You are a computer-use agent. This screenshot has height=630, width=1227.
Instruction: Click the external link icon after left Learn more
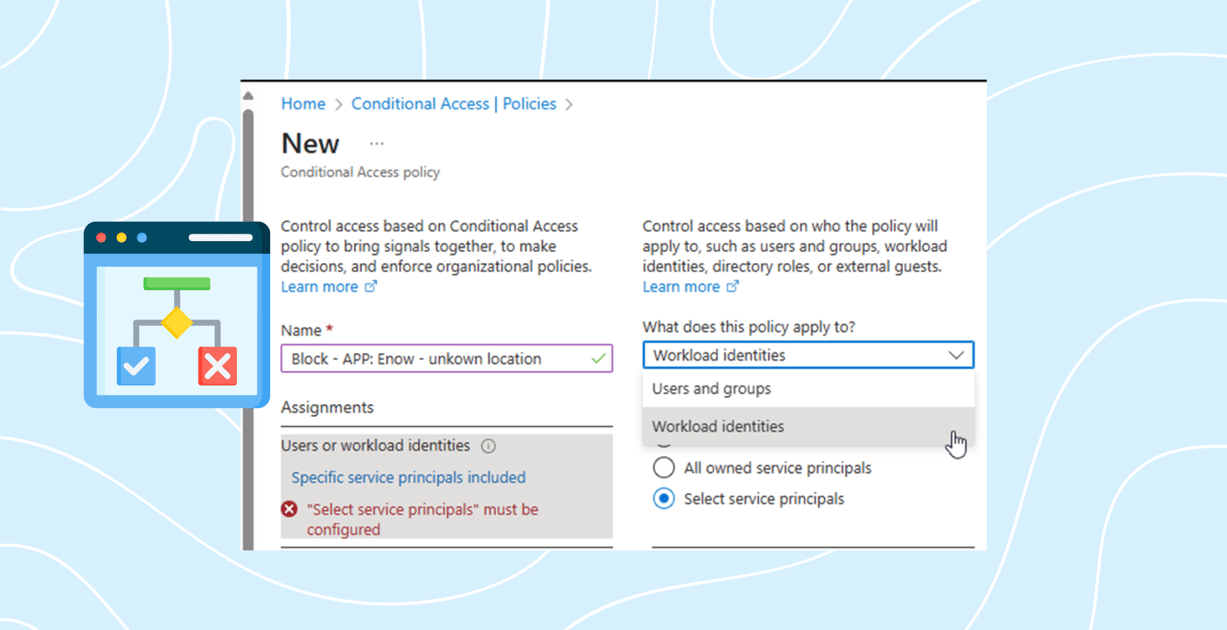372,286
